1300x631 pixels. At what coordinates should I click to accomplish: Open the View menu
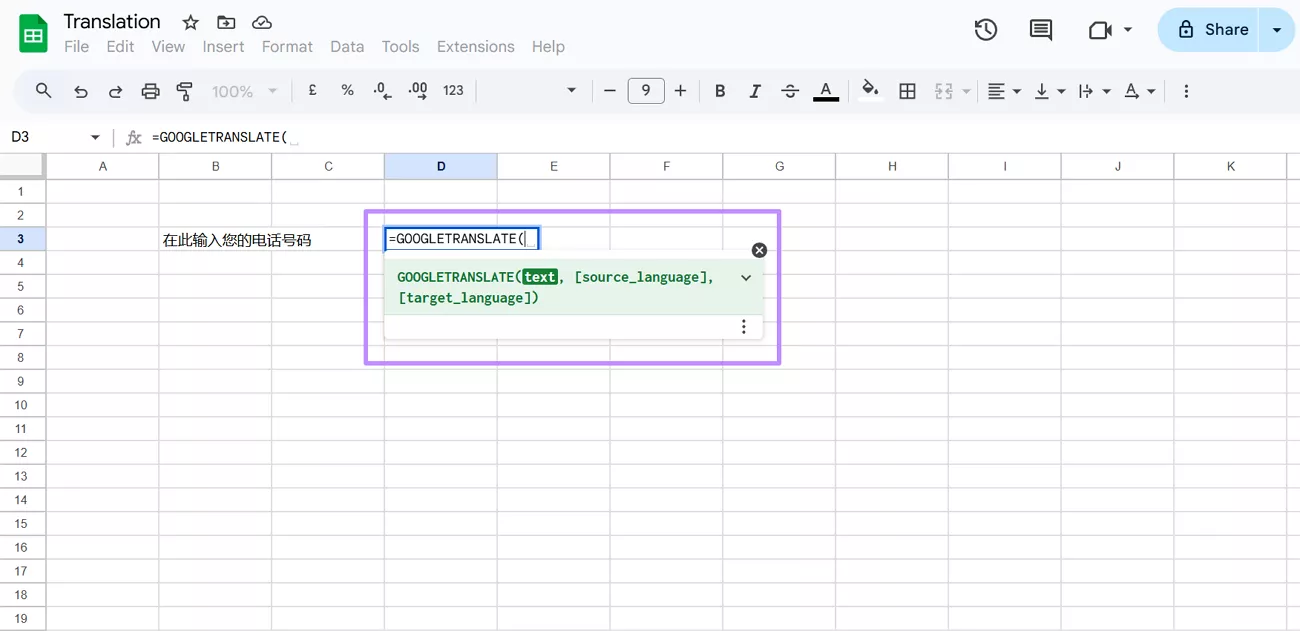(168, 47)
